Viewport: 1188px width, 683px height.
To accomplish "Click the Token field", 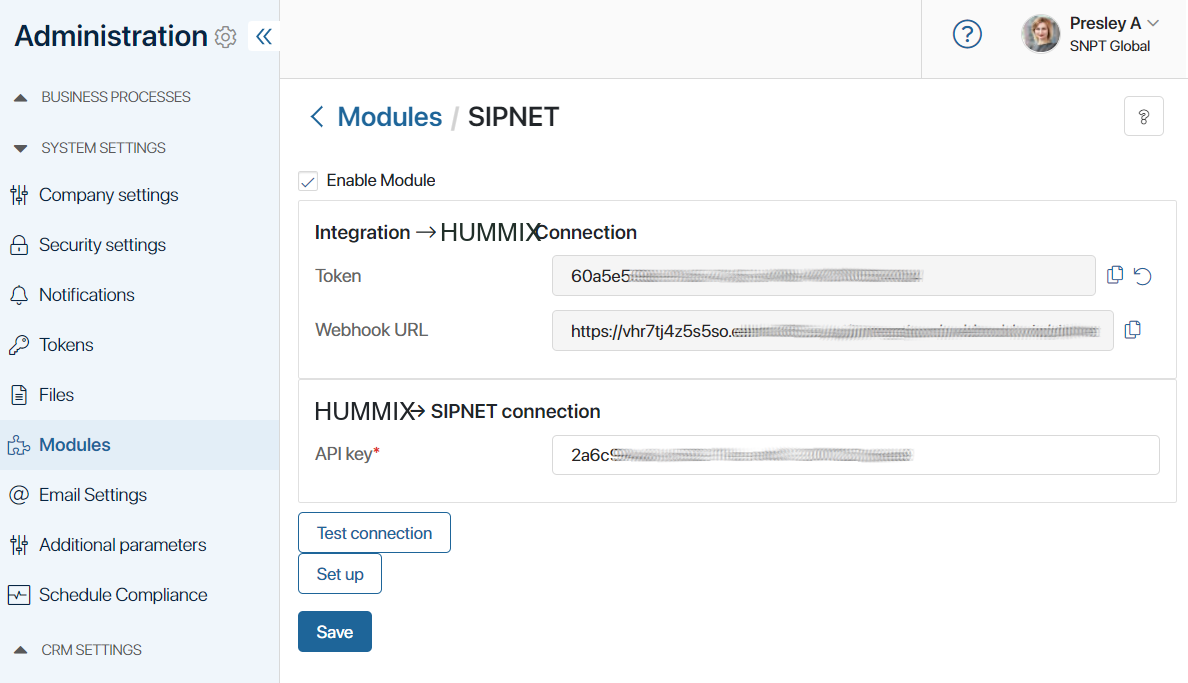I will [x=824, y=276].
